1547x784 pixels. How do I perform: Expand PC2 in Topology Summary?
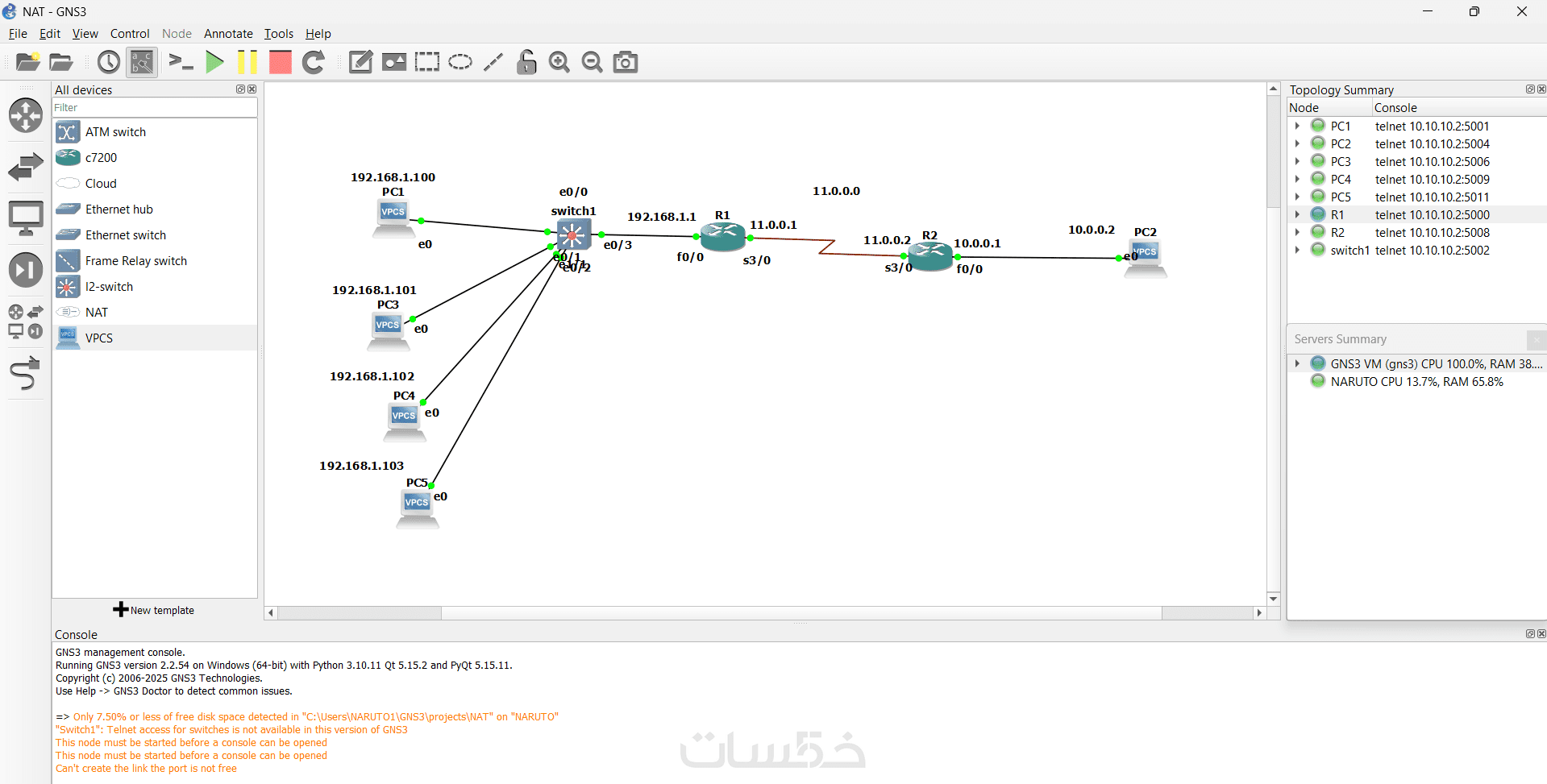tap(1297, 143)
